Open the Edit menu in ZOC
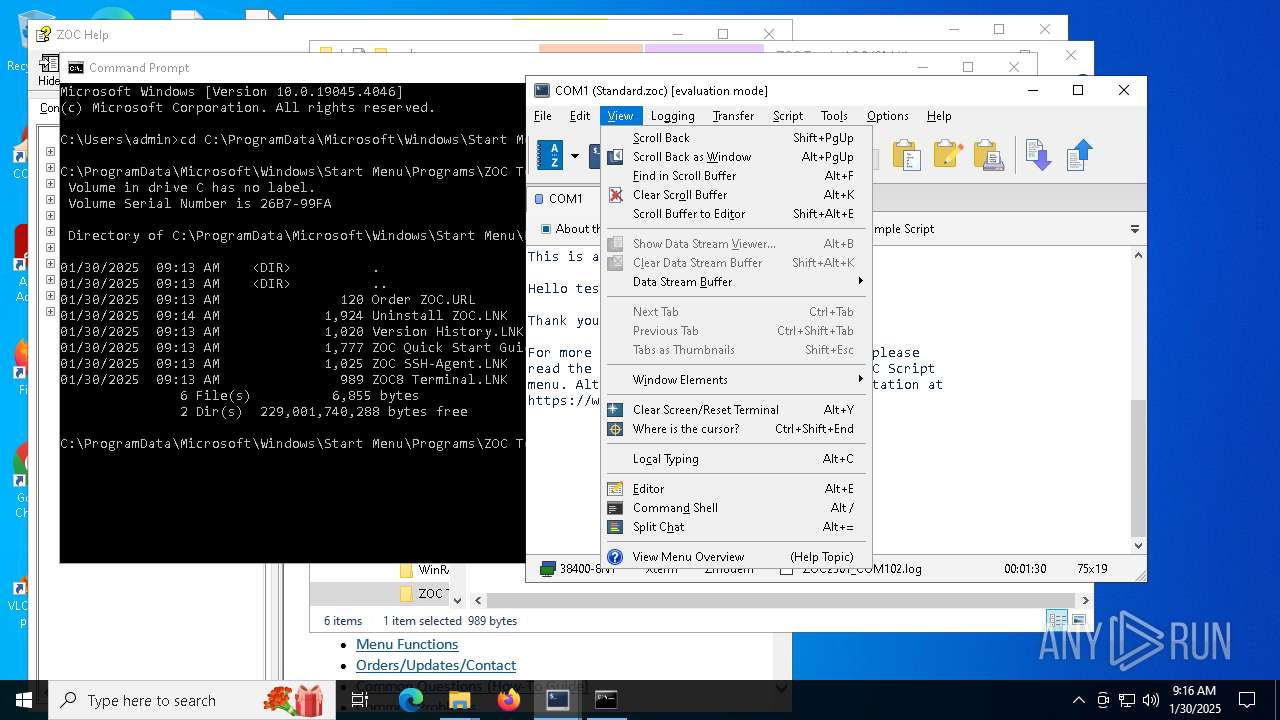Screen dimensions: 1280x720 580,116
